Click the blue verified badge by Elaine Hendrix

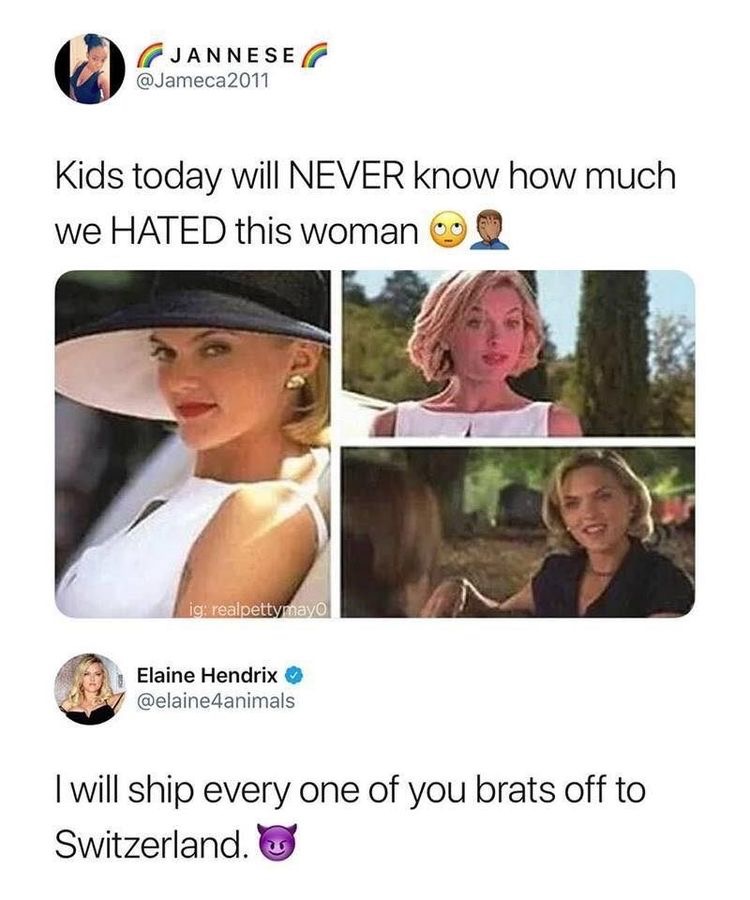point(294,676)
